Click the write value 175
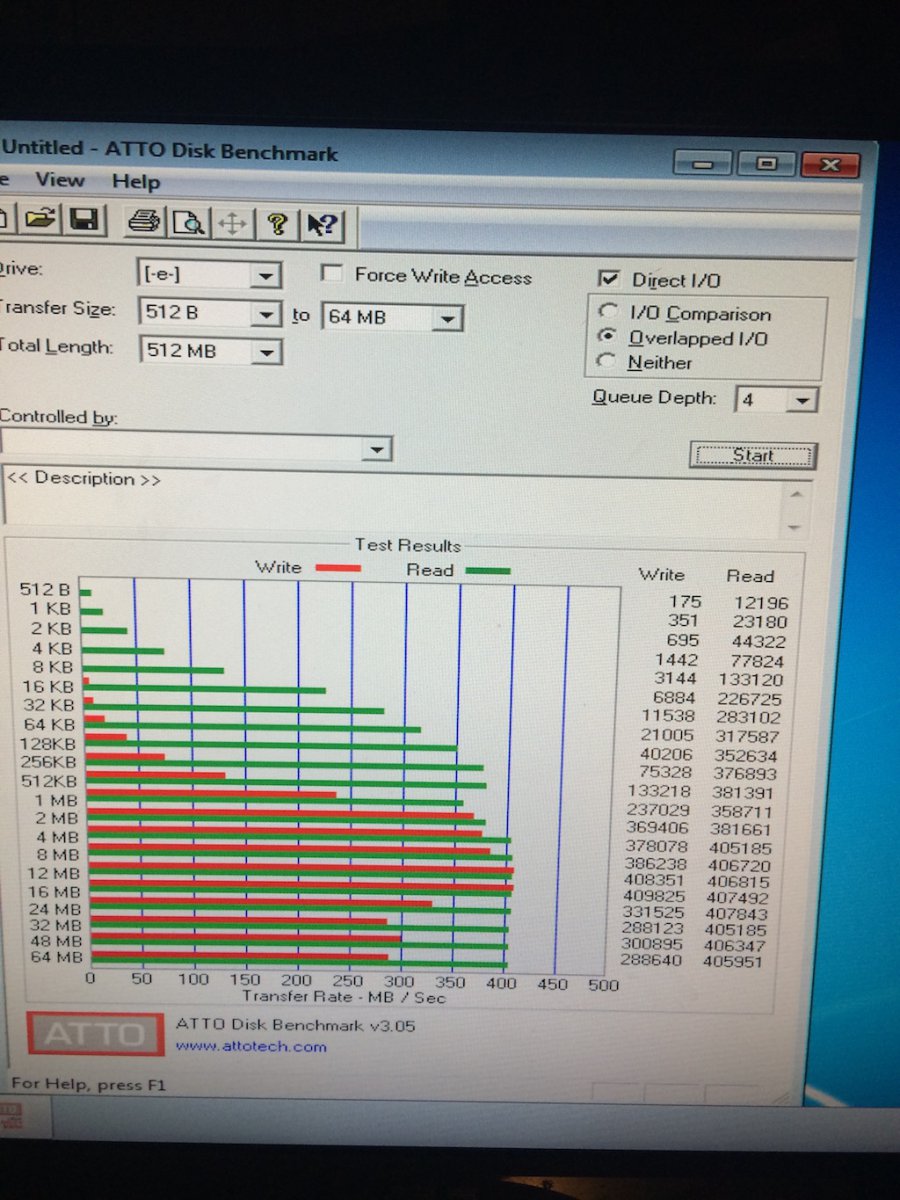 click(685, 601)
